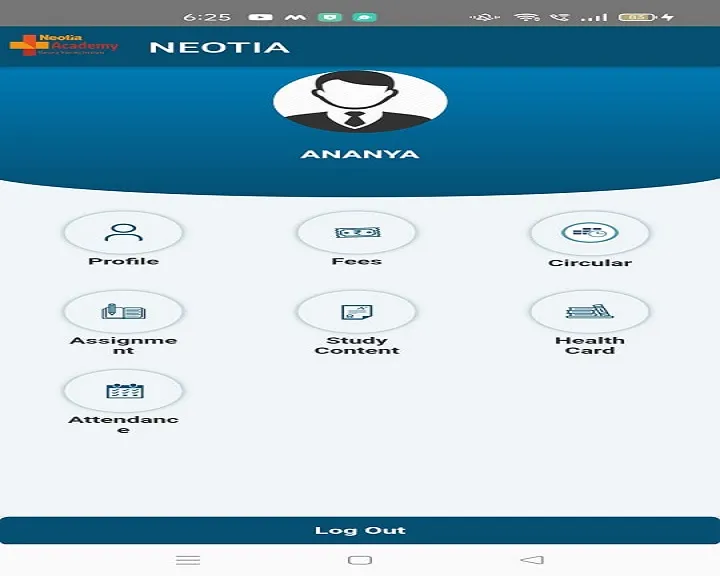Open the Profile icon
720x576 pixels.
click(124, 232)
